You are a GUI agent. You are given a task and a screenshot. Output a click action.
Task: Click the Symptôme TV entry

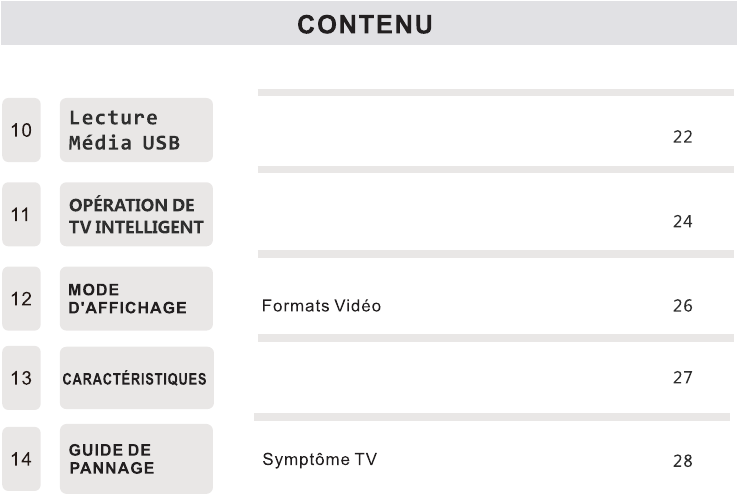[320, 460]
